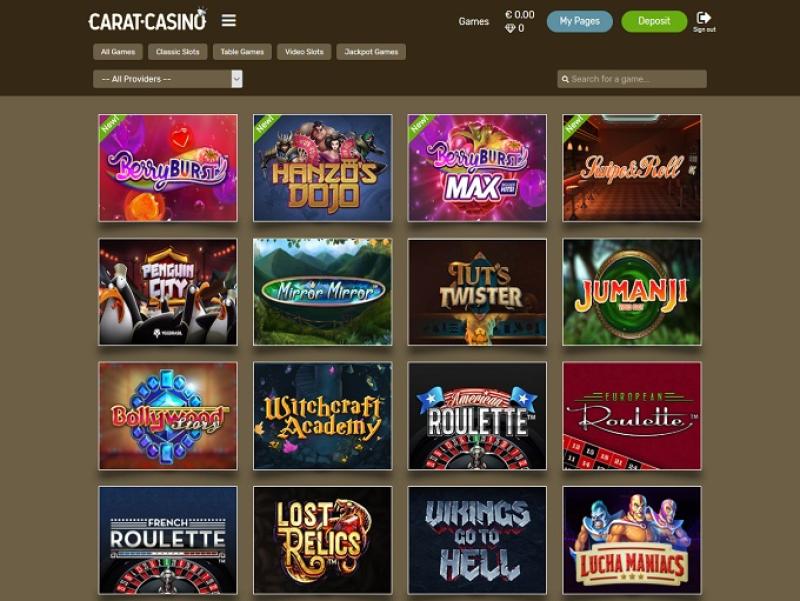The image size is (800, 601).
Task: Open the My Pages button
Action: coord(580,21)
